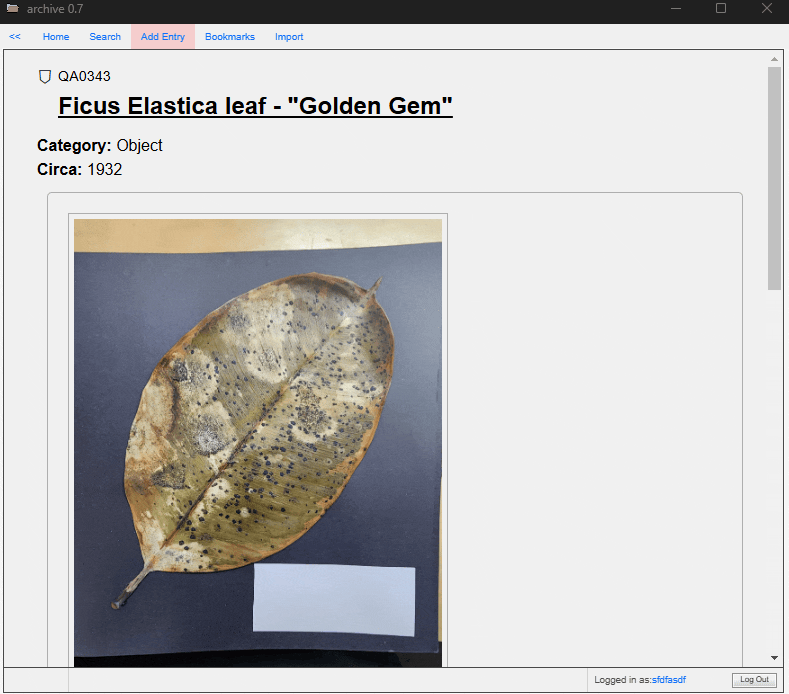
Task: Minimize the archive window
Action: [676, 9]
